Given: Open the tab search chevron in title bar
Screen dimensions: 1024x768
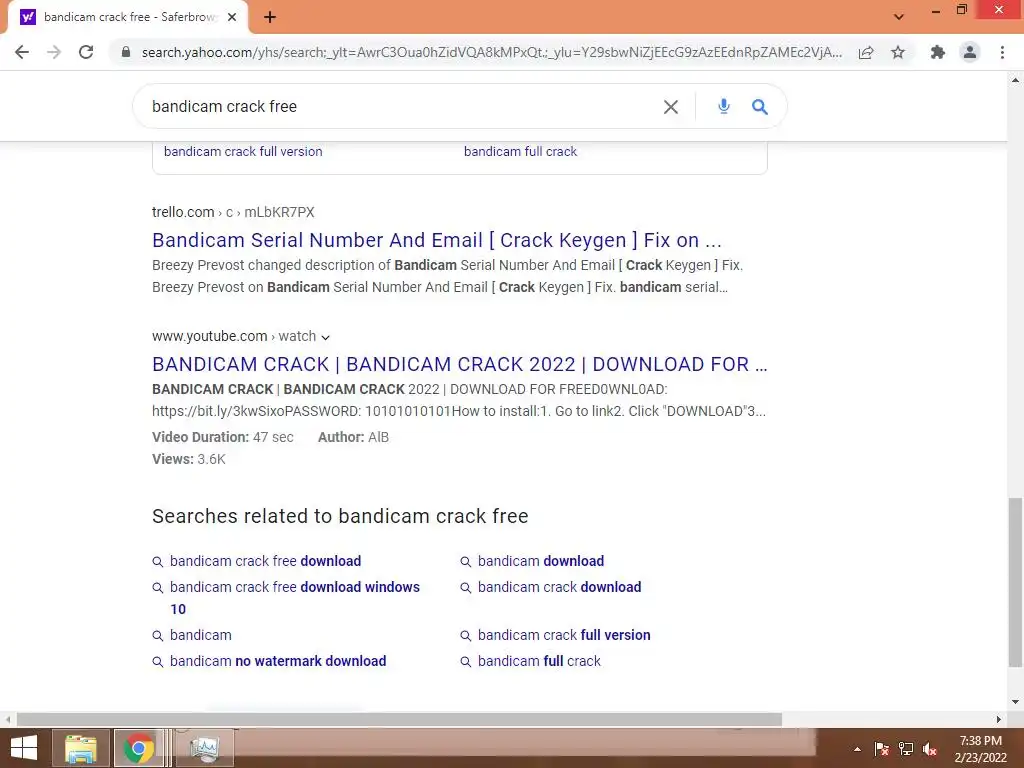Looking at the screenshot, I should [899, 17].
